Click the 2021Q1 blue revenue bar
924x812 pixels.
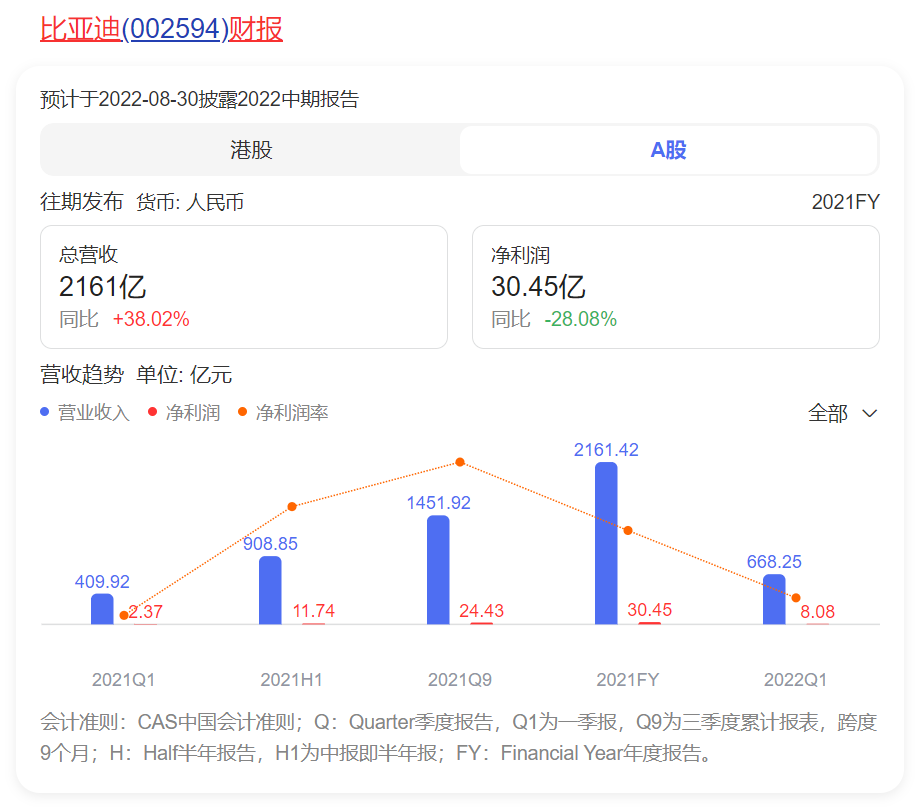[x=102, y=609]
